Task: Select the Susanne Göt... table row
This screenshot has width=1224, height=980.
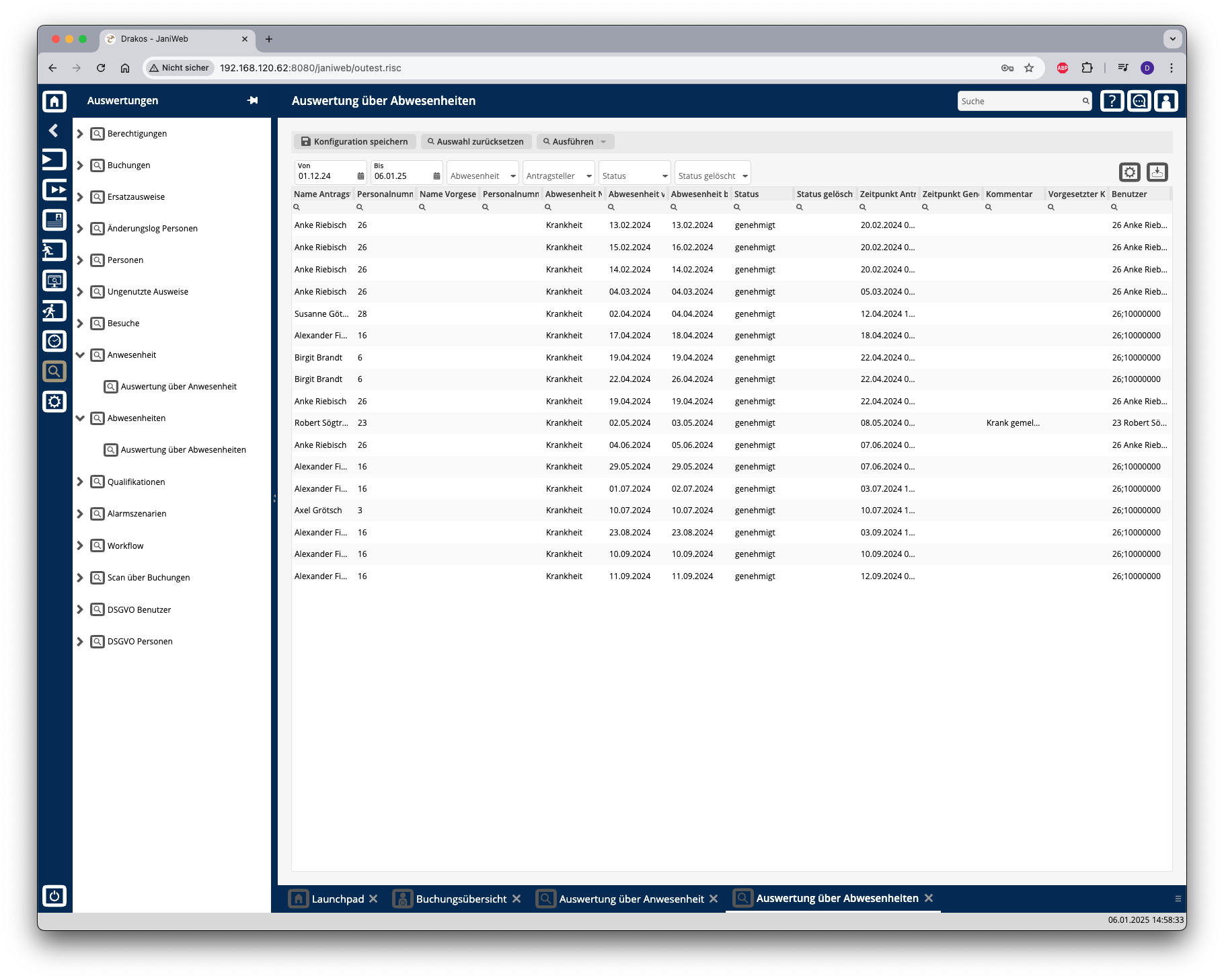Action: click(x=732, y=313)
